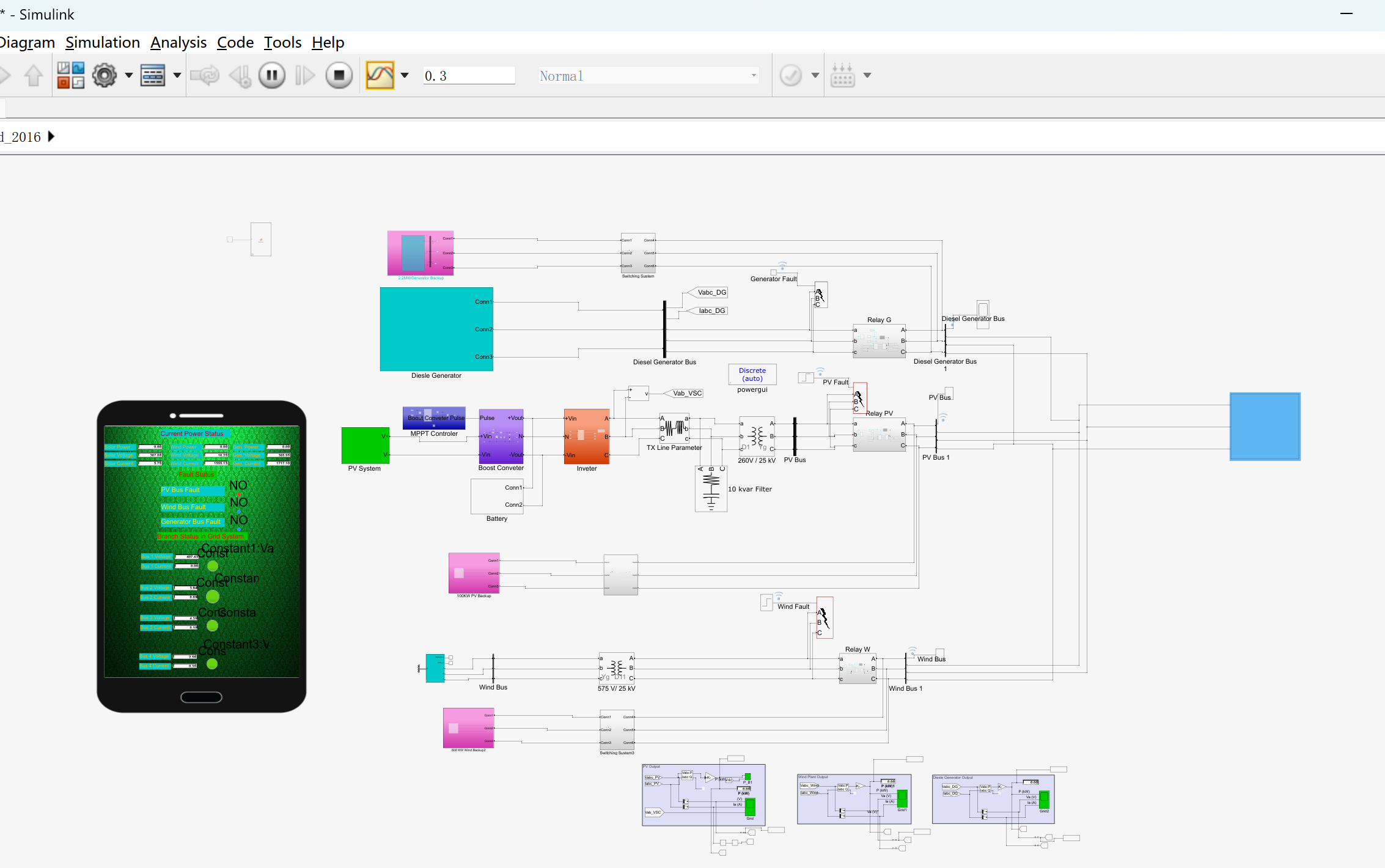
Task: Click the Step Forward button
Action: (x=304, y=75)
